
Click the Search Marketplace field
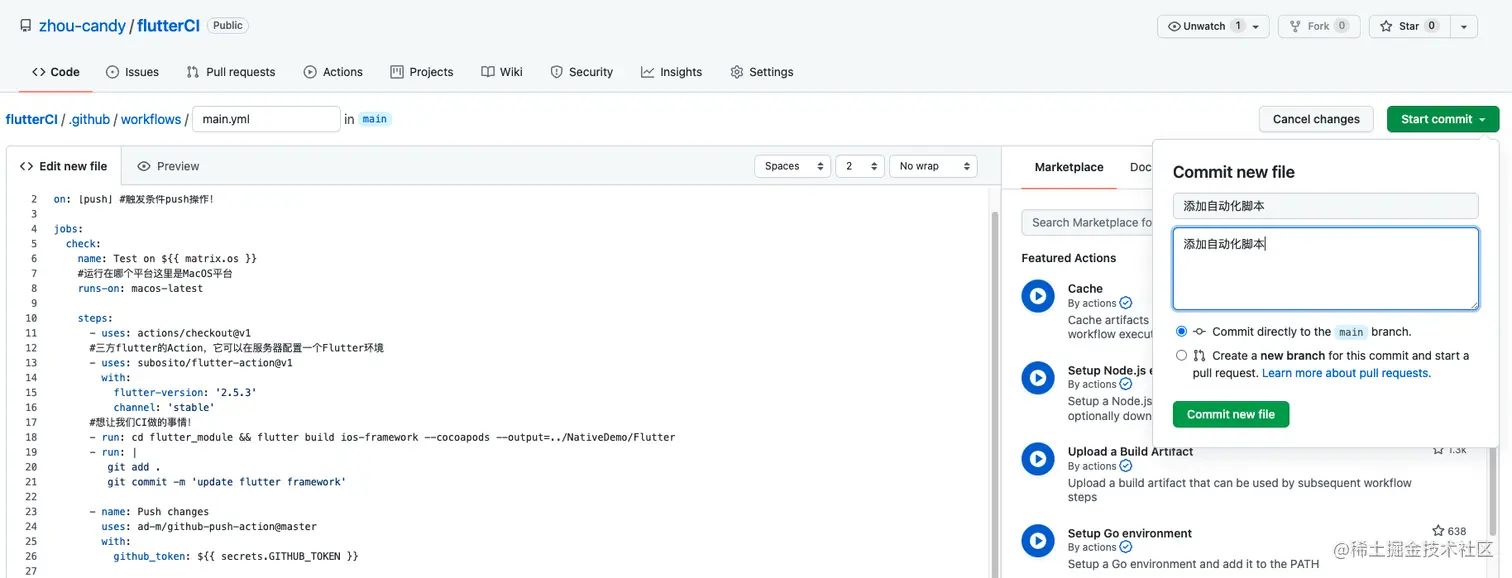pos(1087,222)
